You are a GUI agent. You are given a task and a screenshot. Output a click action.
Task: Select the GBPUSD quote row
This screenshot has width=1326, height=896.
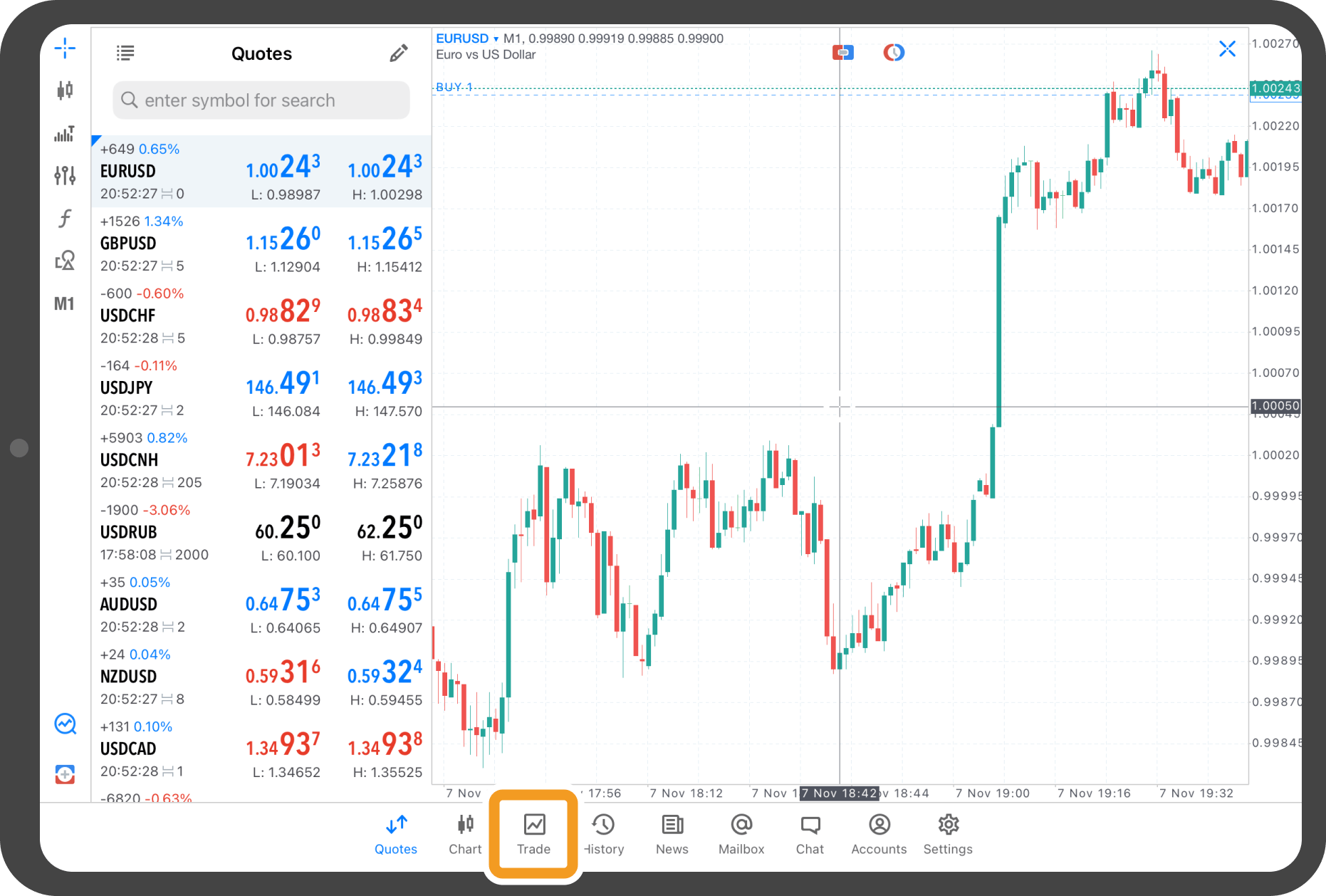(261, 244)
